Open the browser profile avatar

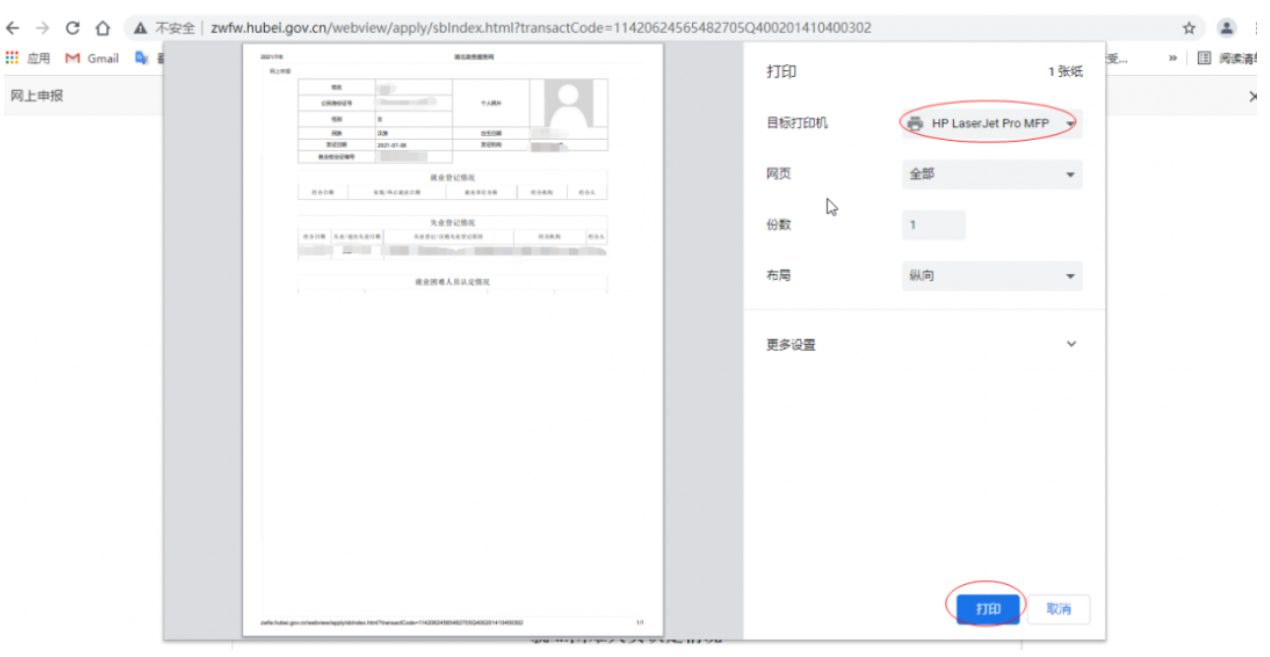1226,28
